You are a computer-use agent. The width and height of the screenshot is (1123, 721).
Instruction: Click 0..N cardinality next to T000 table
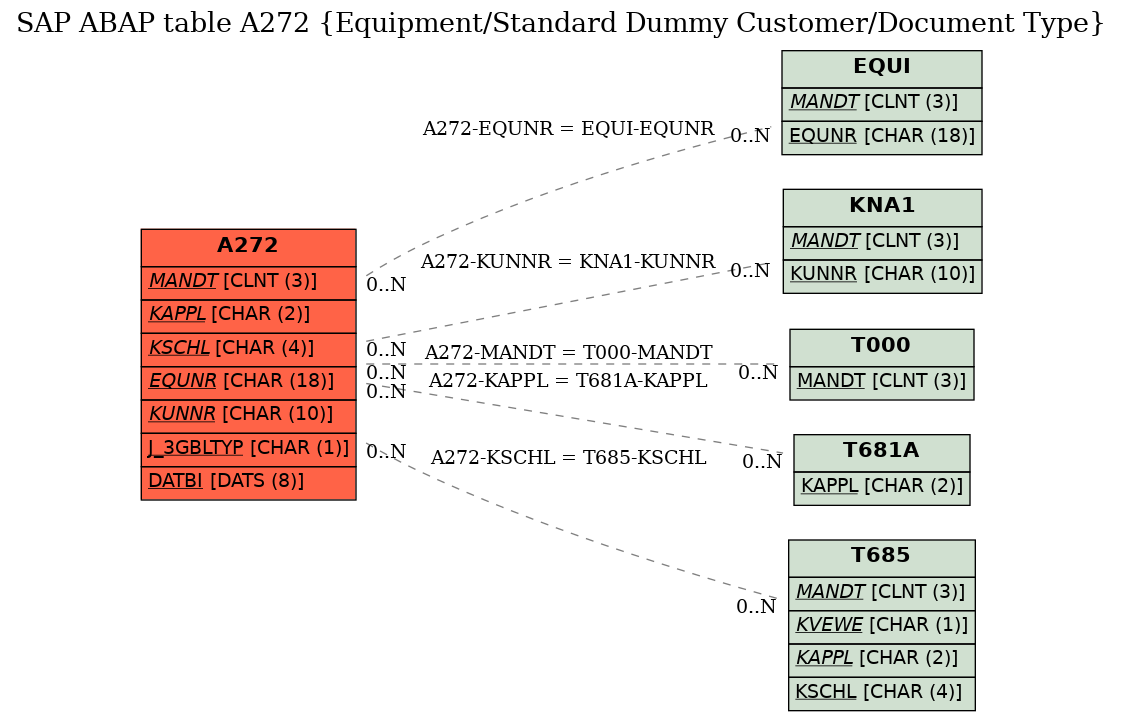758,373
